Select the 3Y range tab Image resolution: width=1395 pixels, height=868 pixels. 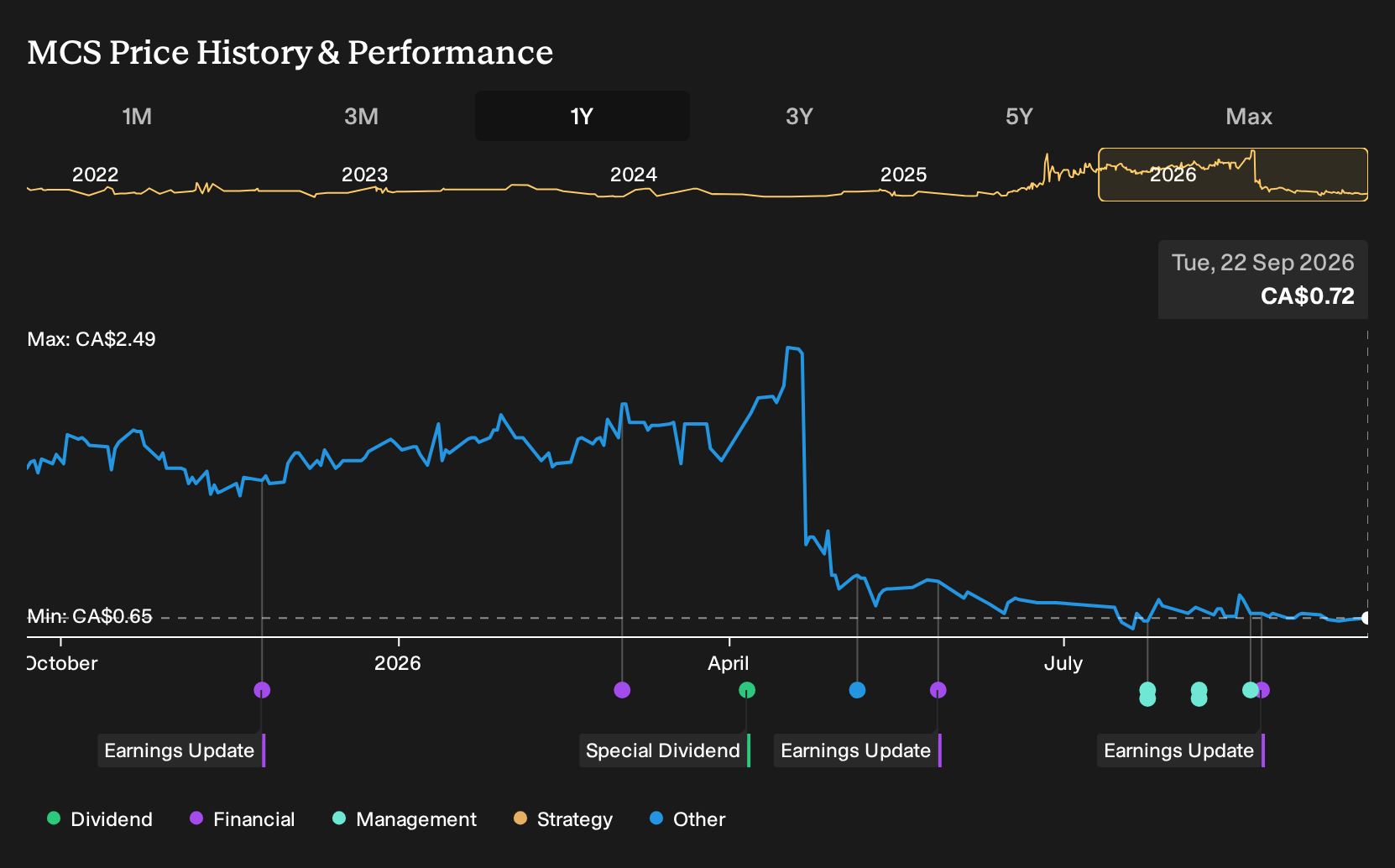[x=799, y=116]
